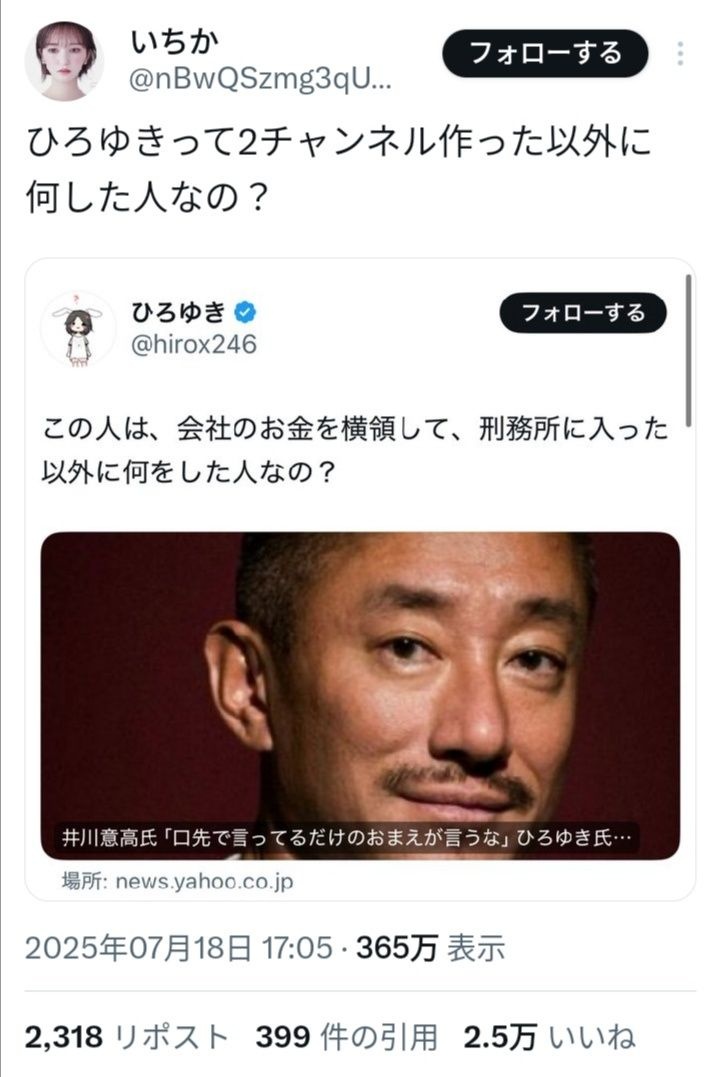Open the @nBwQSzmg3qU... handle
Image resolution: width=720 pixels, height=1077 pixels.
click(x=260, y=80)
